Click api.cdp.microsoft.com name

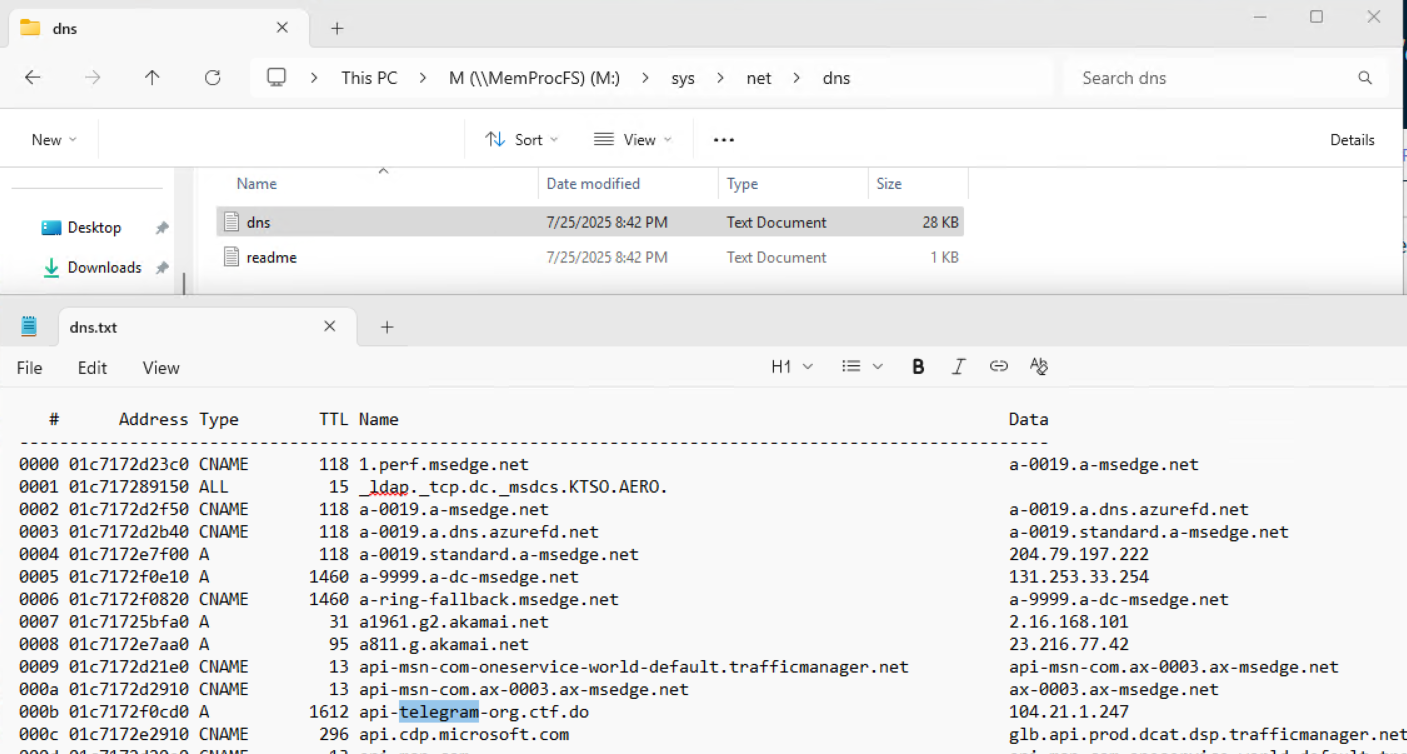[x=464, y=734]
